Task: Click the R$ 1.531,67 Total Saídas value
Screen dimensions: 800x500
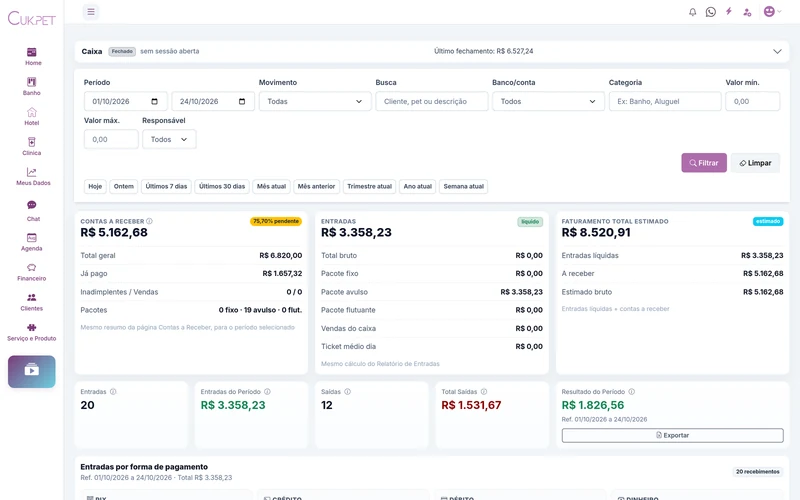Action: coord(471,405)
